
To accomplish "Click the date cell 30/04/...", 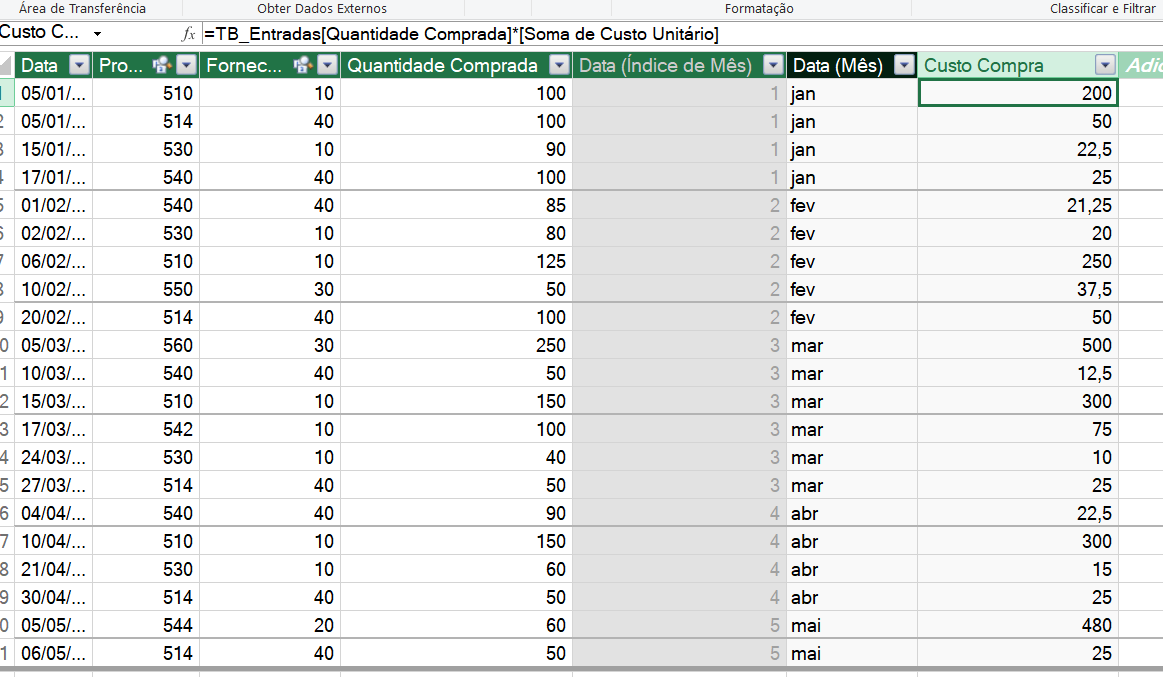I will [x=53, y=597].
